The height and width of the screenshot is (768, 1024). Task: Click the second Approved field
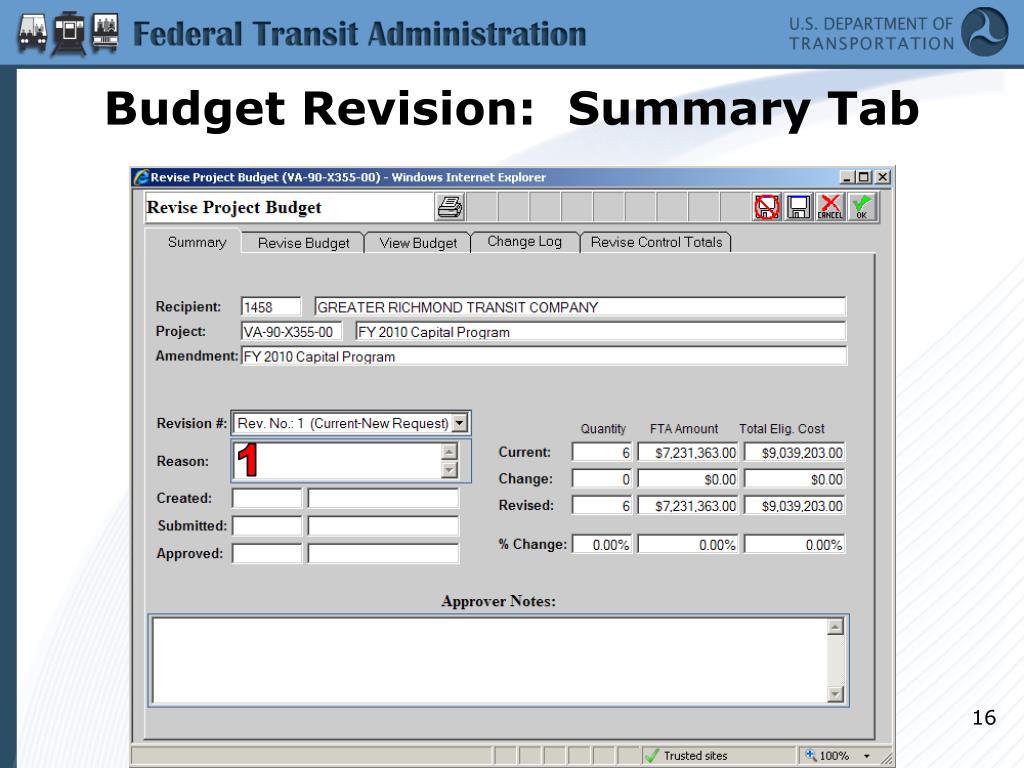383,554
